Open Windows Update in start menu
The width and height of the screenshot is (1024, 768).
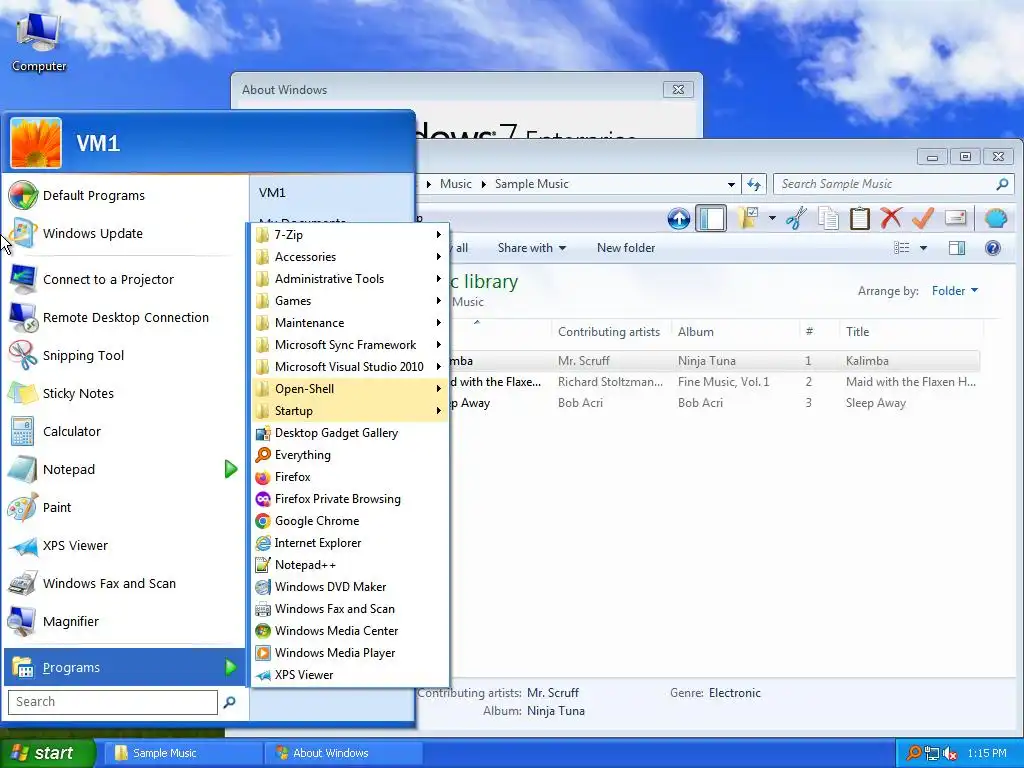(x=124, y=233)
